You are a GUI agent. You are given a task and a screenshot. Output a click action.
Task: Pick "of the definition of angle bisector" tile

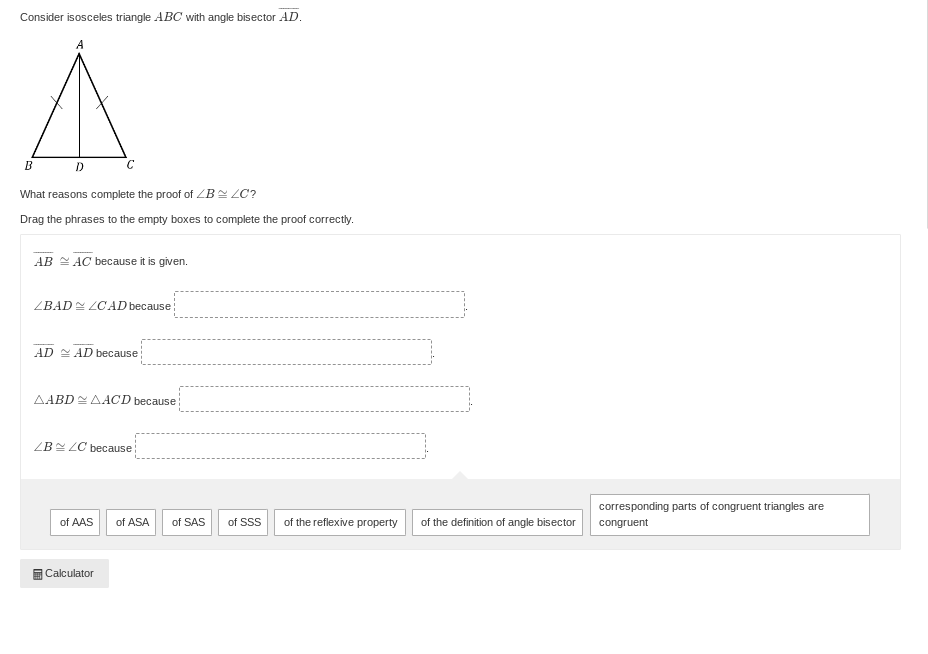497,522
